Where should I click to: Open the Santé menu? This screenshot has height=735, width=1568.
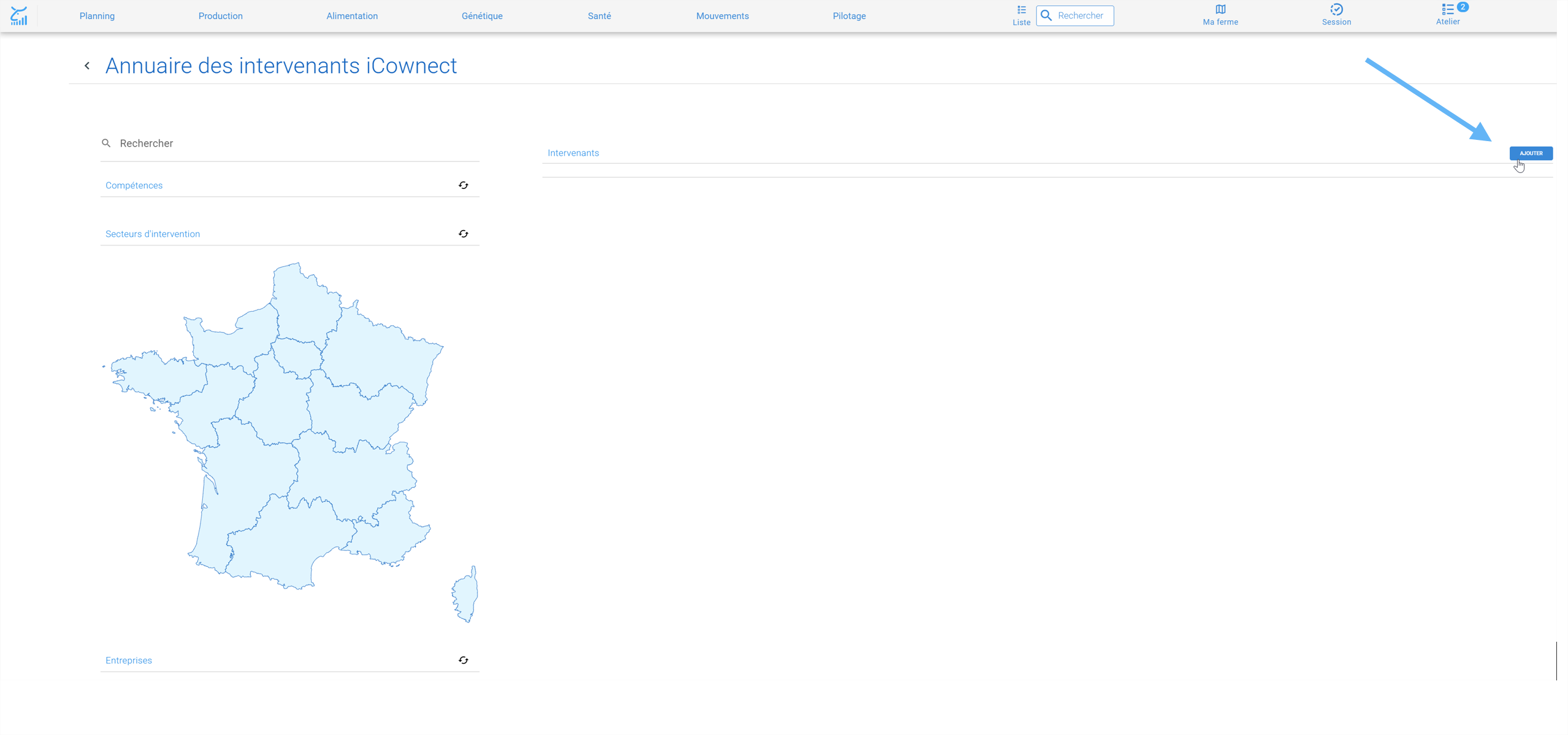coord(599,16)
